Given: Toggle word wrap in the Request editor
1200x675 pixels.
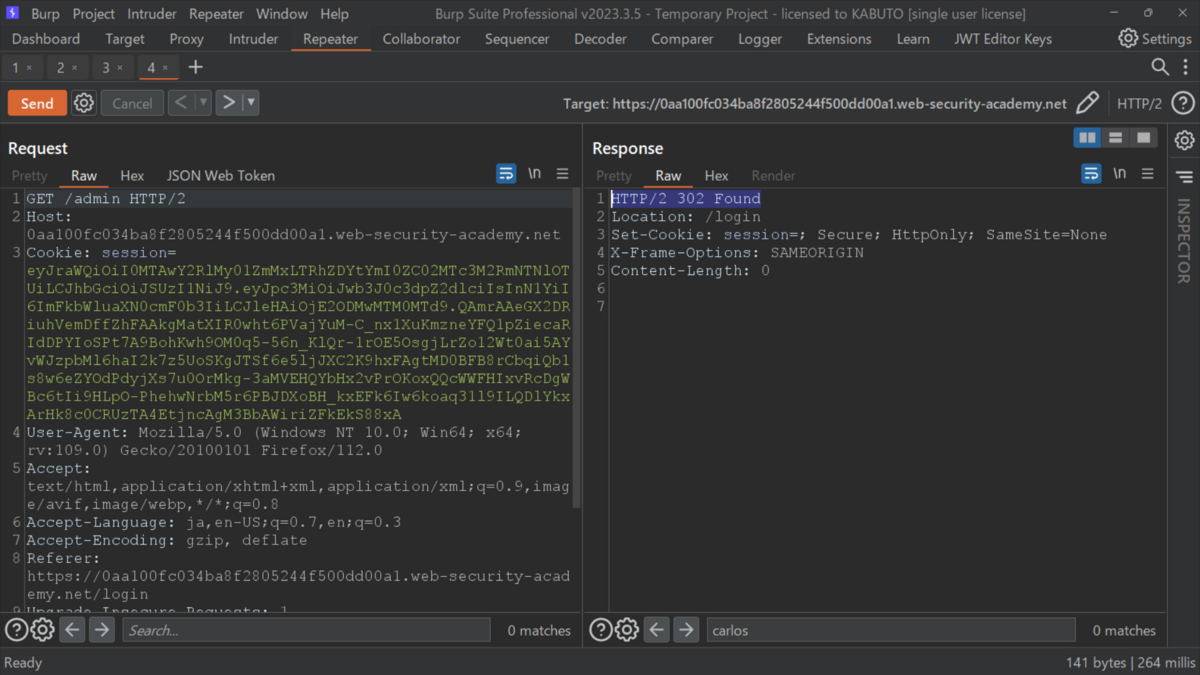Looking at the screenshot, I should click(x=506, y=174).
